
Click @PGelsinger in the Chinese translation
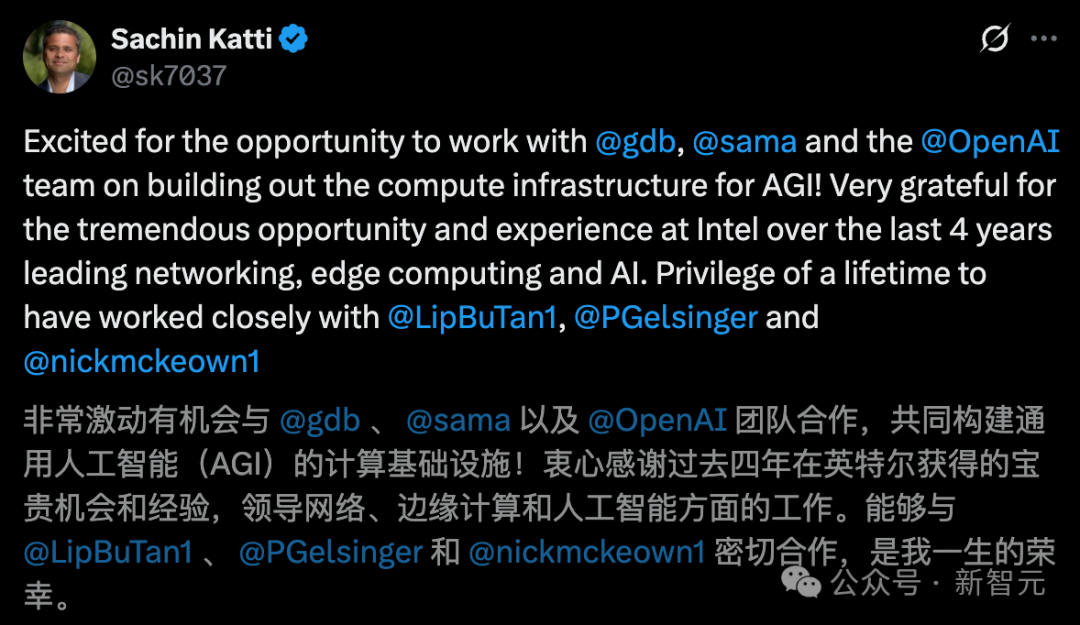tap(330, 552)
